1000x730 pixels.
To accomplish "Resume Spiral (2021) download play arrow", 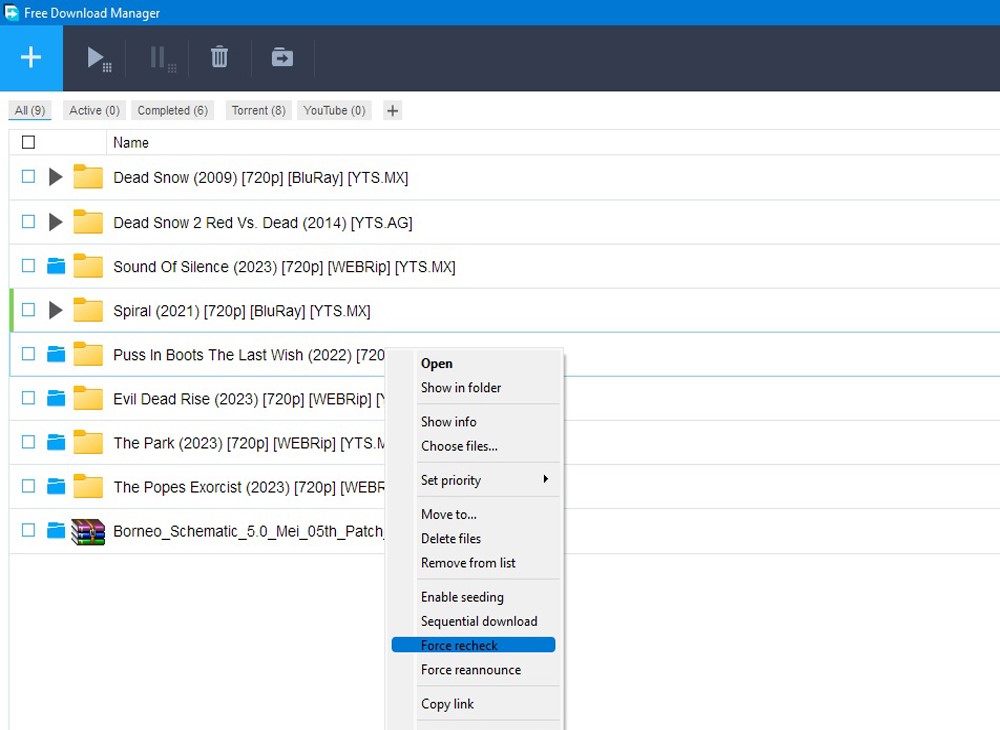I will pyautogui.click(x=55, y=310).
